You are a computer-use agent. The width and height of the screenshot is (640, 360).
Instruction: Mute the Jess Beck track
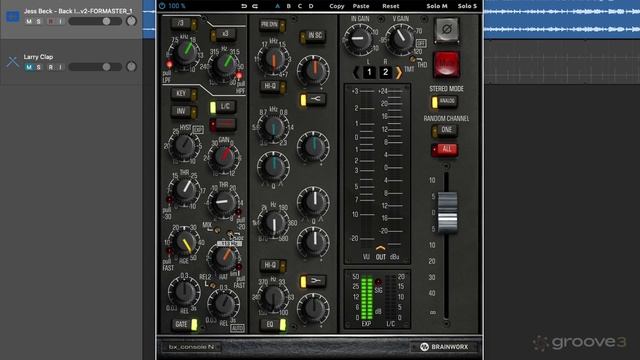coord(29,22)
